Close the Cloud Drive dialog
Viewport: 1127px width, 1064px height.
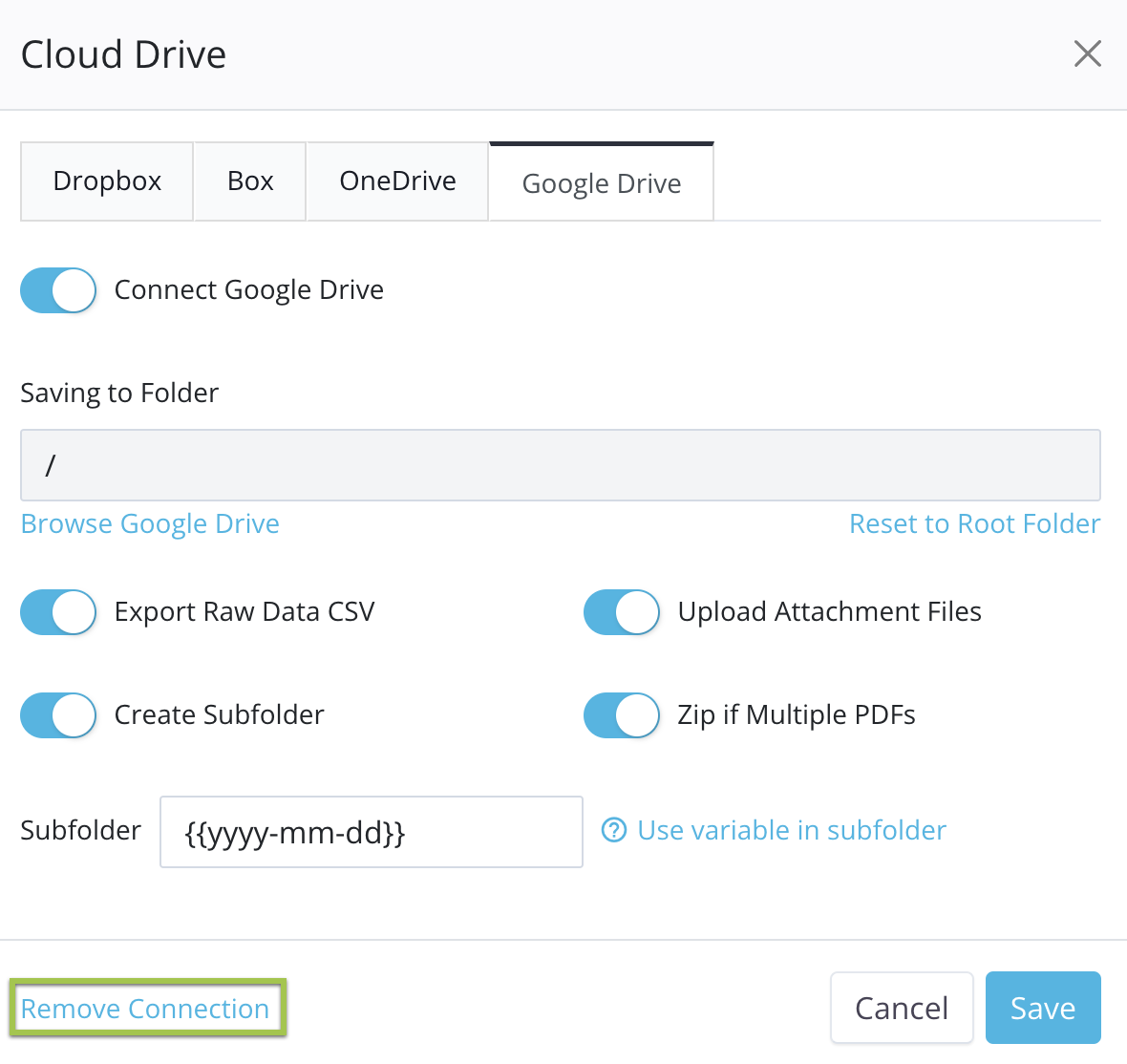point(1087,53)
